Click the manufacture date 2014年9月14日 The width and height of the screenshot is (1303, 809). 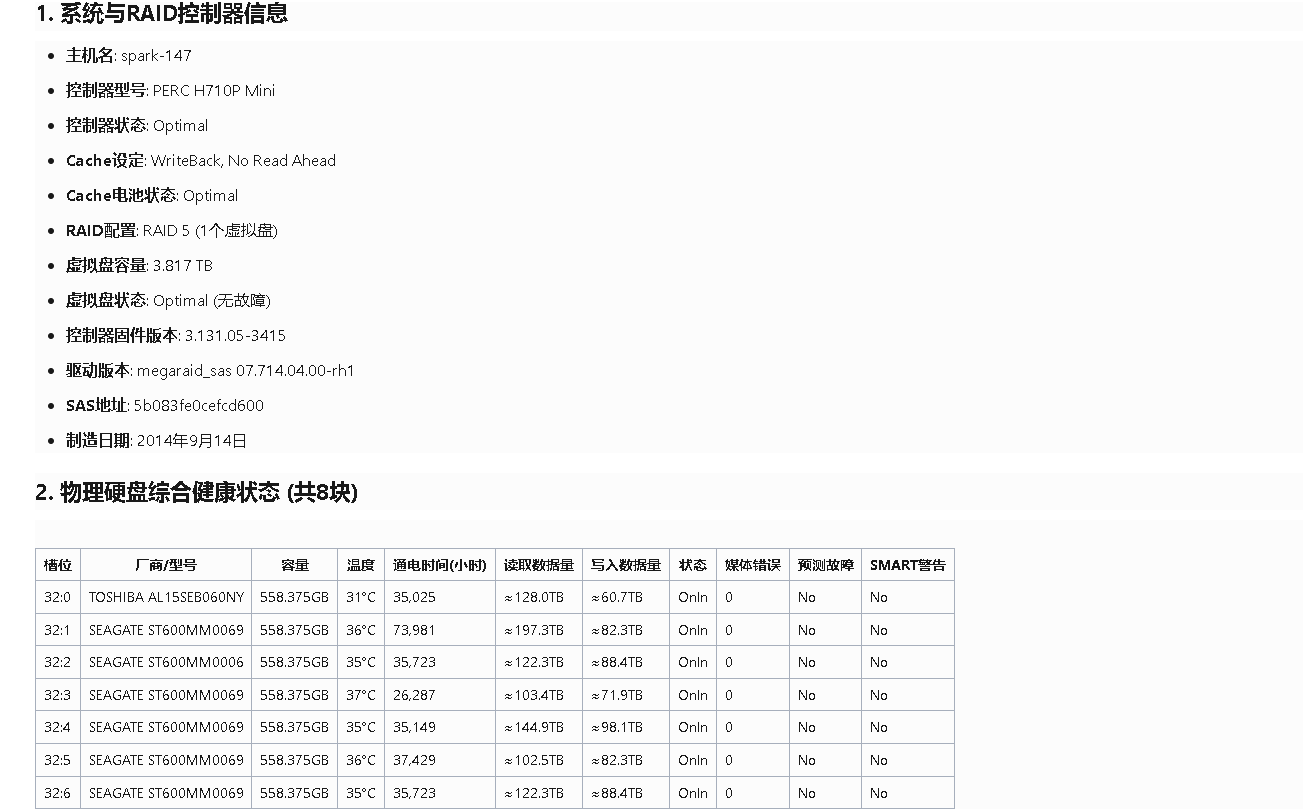point(192,441)
